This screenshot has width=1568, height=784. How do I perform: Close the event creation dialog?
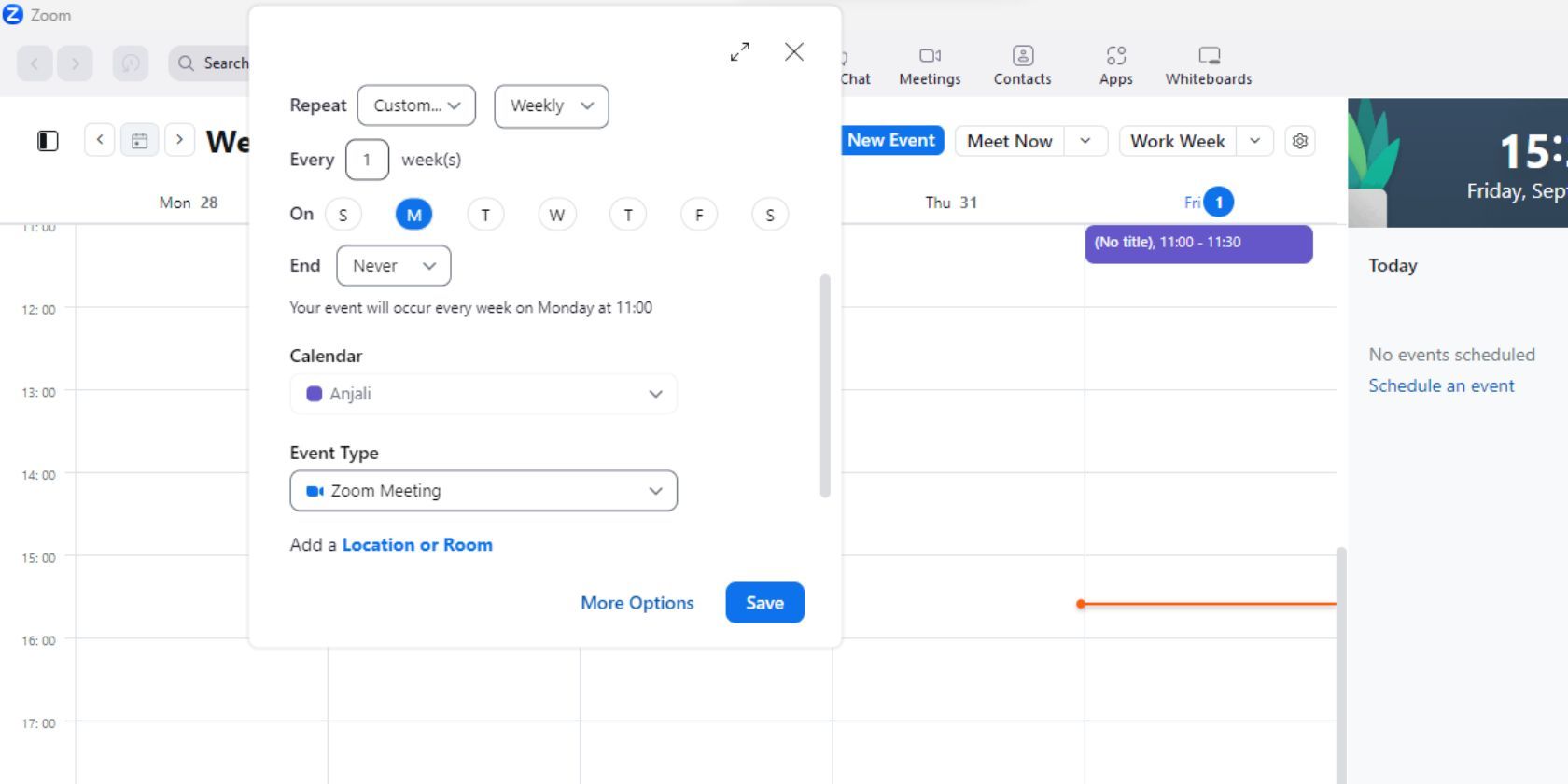pyautogui.click(x=794, y=52)
